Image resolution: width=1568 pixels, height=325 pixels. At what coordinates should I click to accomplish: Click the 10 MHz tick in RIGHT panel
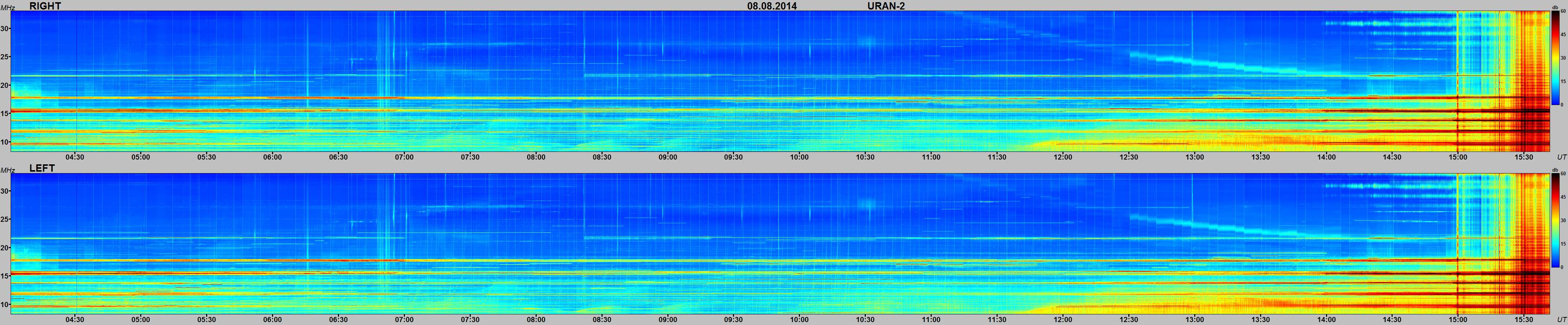pos(5,142)
